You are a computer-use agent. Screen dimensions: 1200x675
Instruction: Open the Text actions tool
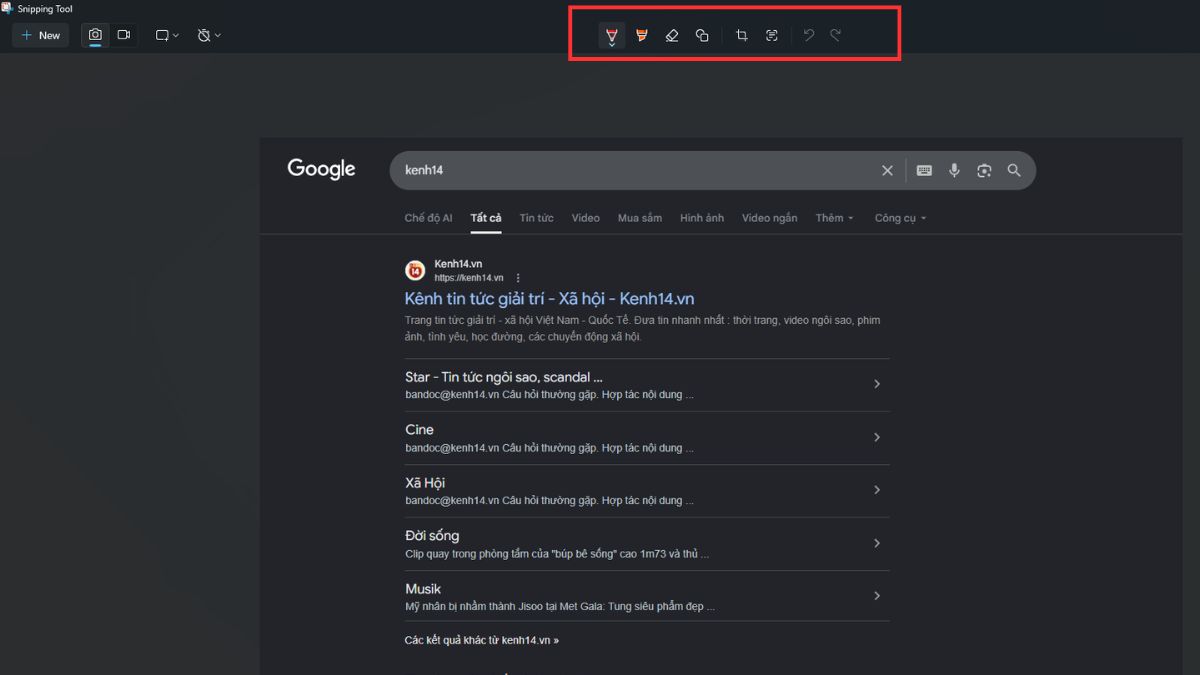pyautogui.click(x=772, y=36)
